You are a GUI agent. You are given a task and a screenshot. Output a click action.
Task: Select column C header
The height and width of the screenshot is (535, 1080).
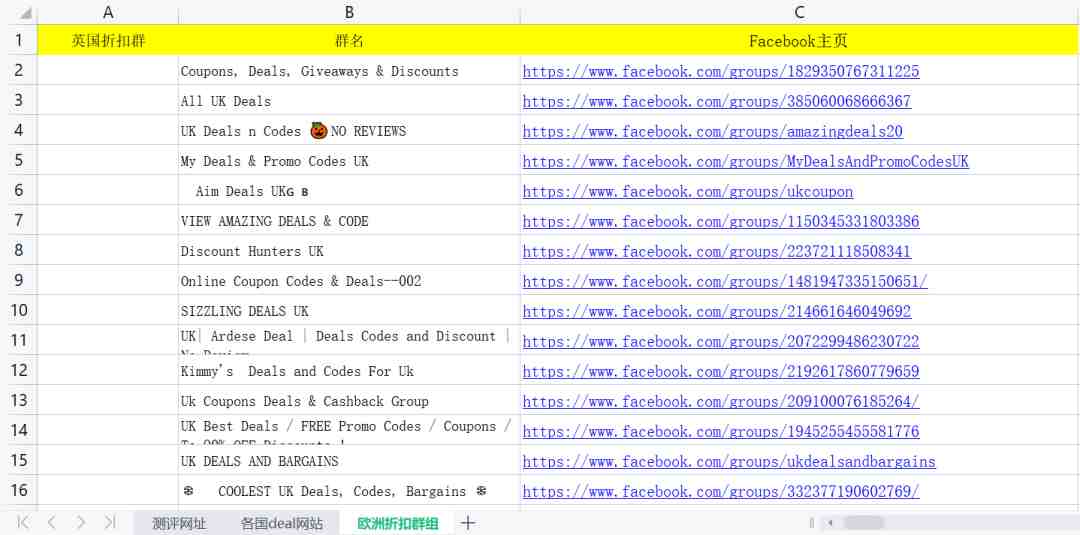pos(799,12)
